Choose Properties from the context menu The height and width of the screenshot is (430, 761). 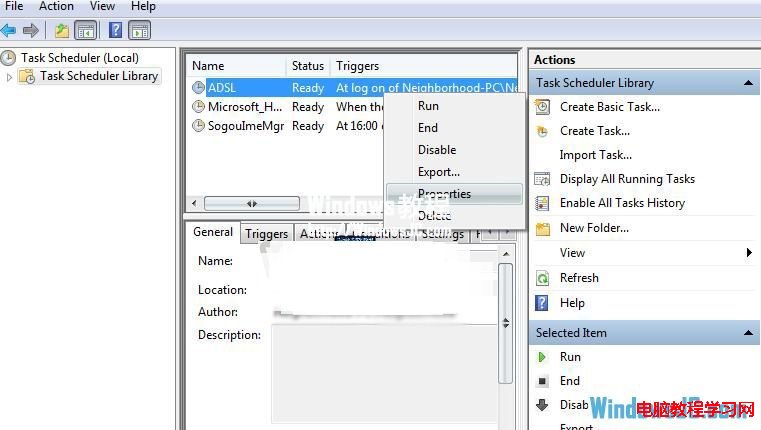click(x=444, y=194)
